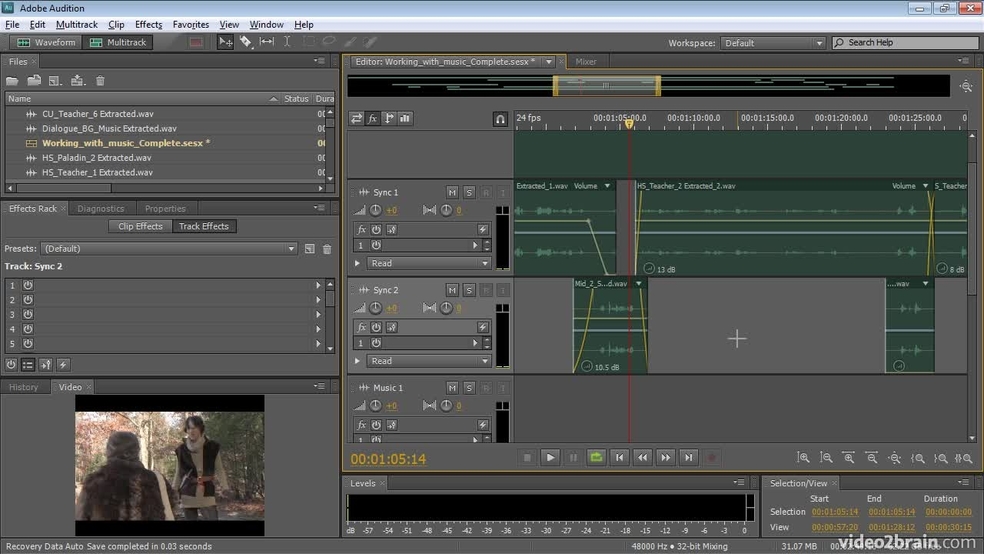Open file folder icon in Files panel
The height and width of the screenshot is (554, 984).
pos(12,80)
